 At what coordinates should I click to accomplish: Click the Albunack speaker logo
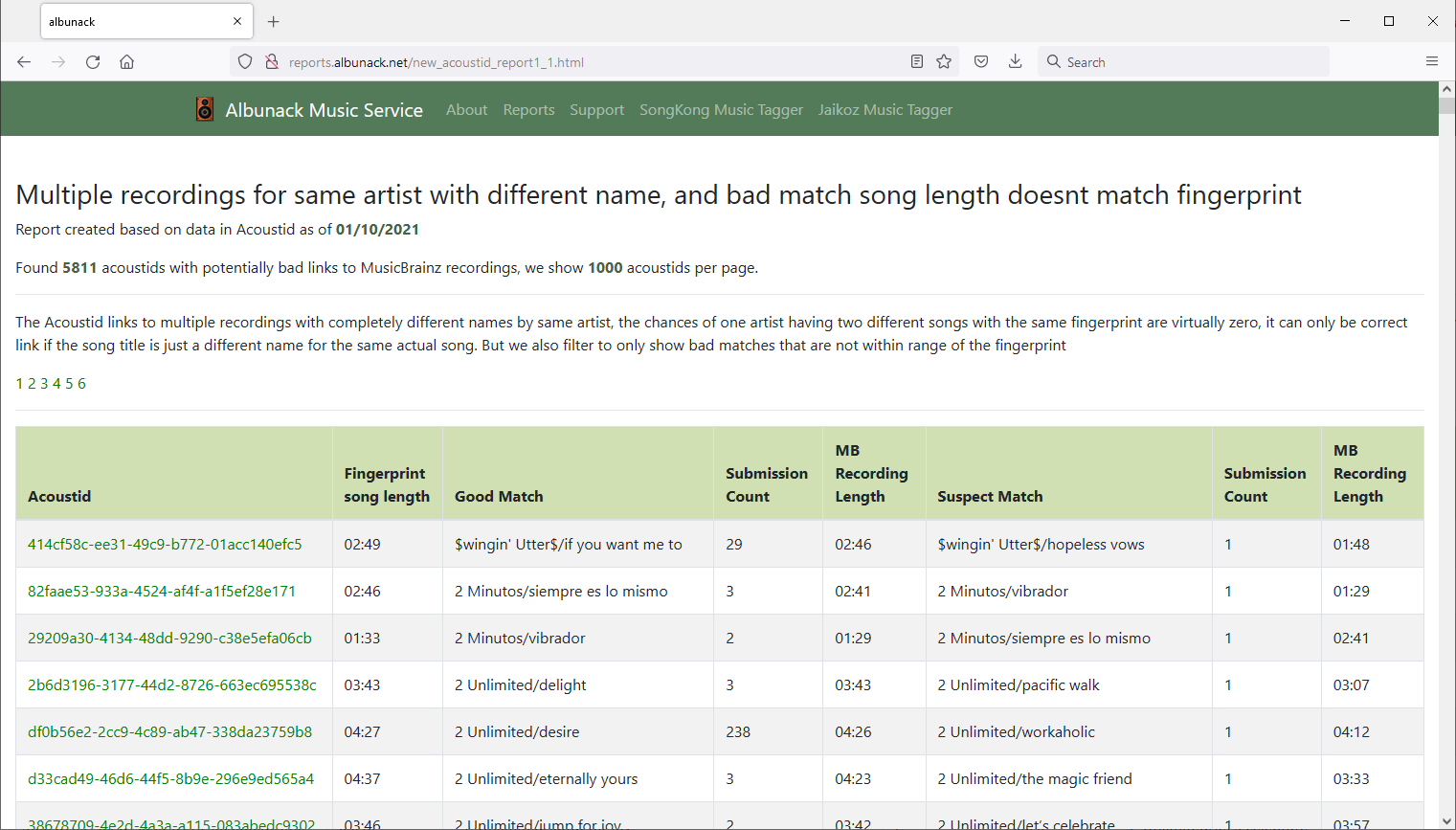click(x=205, y=109)
